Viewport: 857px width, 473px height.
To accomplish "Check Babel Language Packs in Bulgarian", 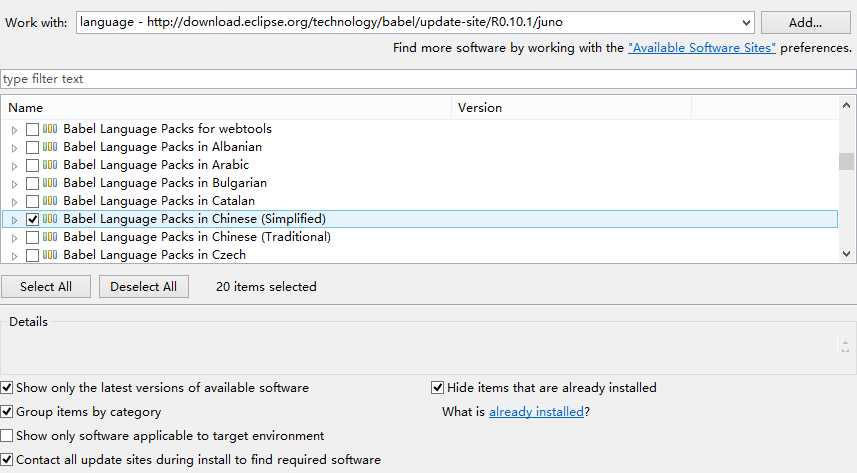I will [x=32, y=184].
